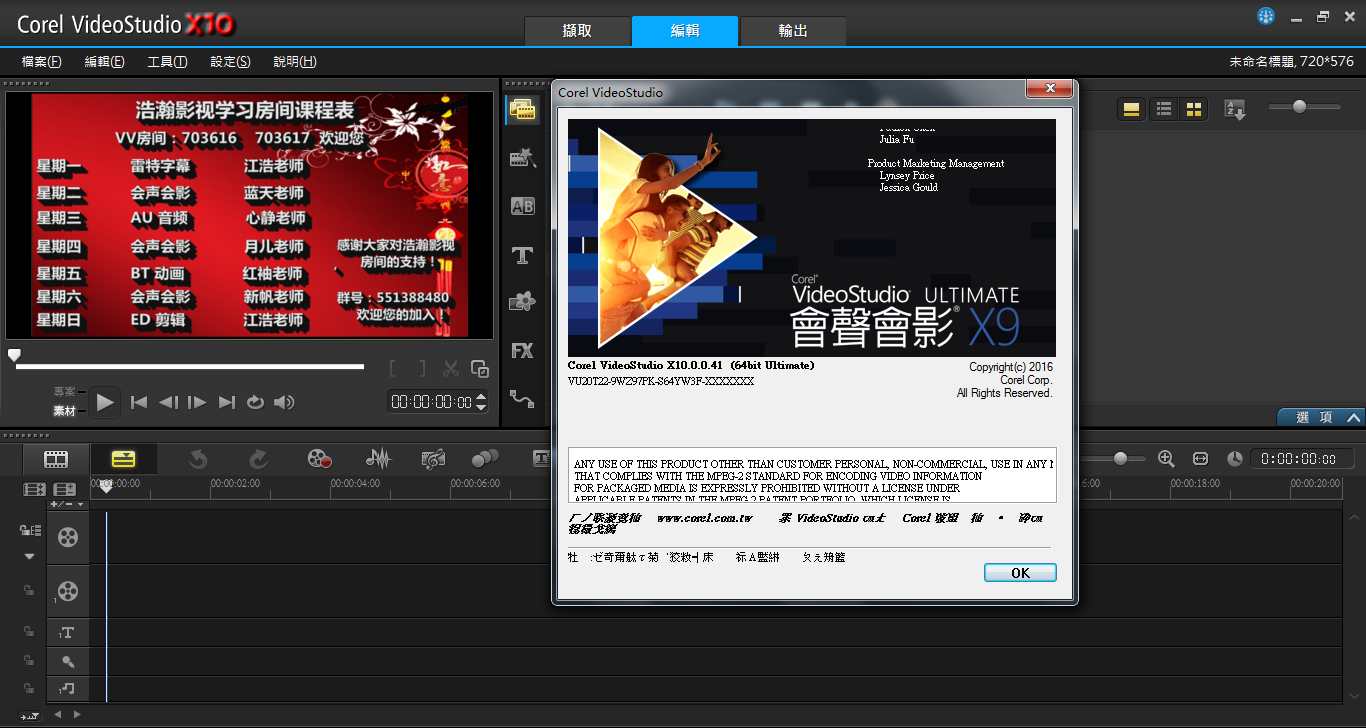Select the FX filter library icon
The height and width of the screenshot is (728, 1366).
[522, 351]
